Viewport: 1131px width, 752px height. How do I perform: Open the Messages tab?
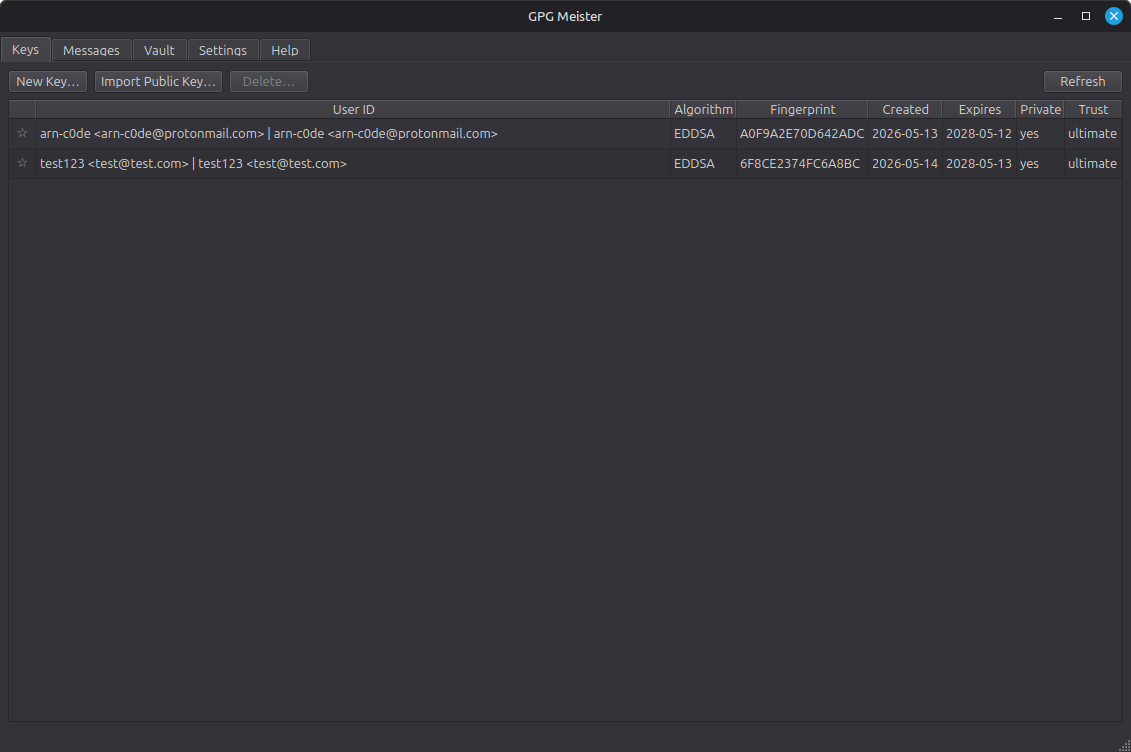click(x=92, y=50)
